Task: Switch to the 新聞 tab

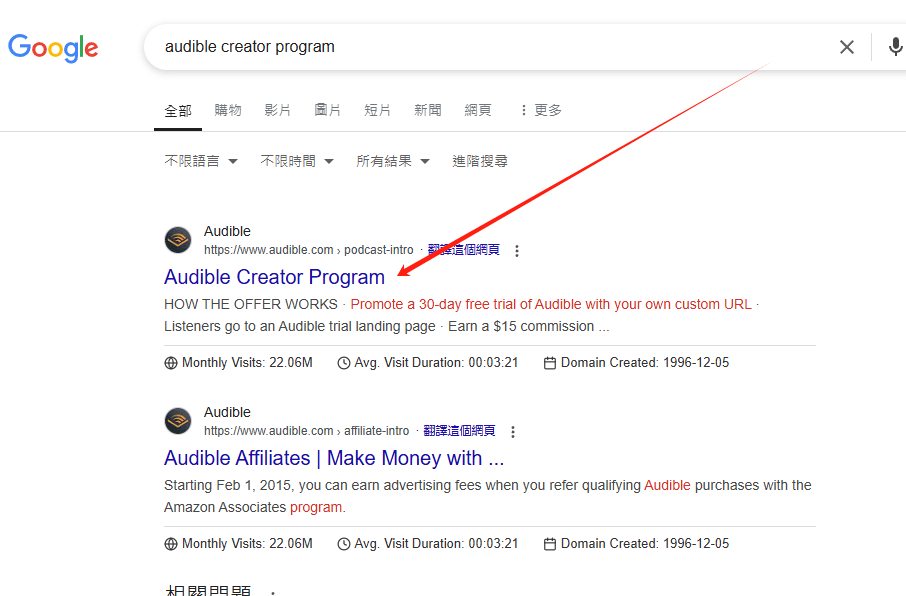Action: pyautogui.click(x=428, y=110)
